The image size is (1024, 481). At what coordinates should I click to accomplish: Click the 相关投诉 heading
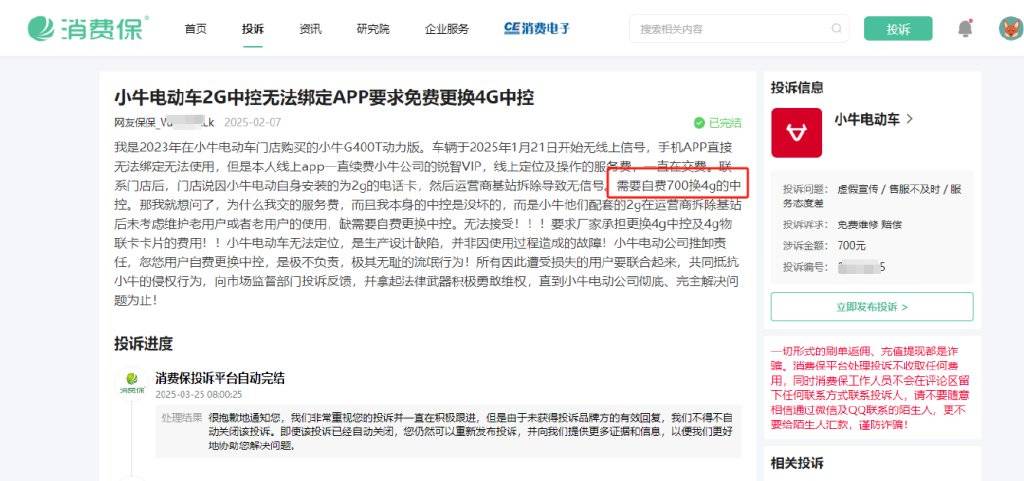(797, 463)
